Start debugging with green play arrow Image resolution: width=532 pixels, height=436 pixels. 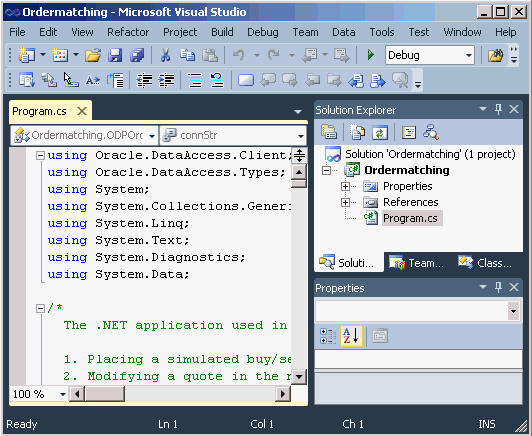[x=370, y=55]
